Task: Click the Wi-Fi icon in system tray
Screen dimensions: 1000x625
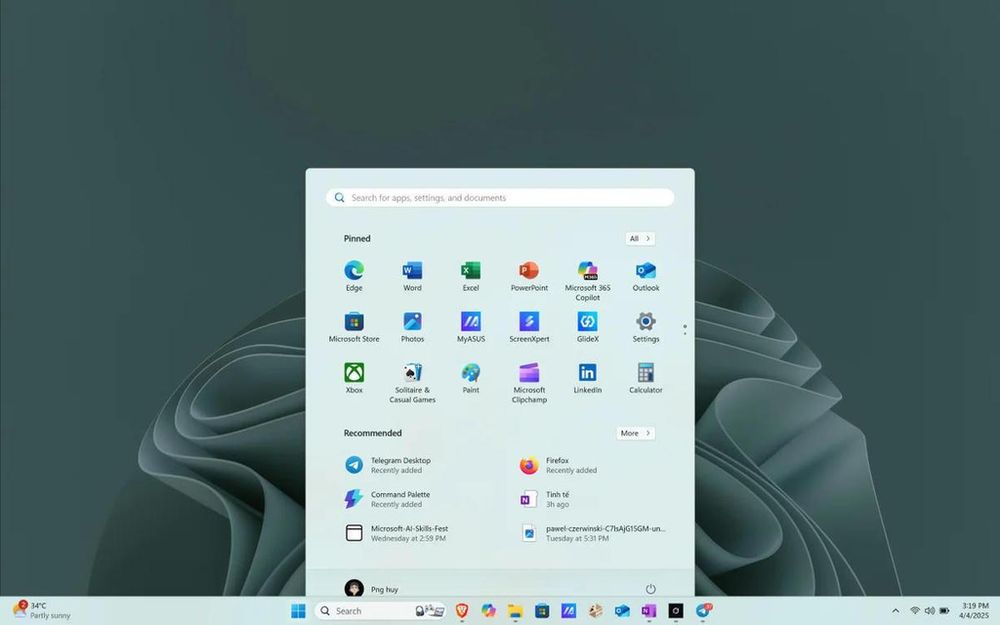Action: [x=915, y=611]
